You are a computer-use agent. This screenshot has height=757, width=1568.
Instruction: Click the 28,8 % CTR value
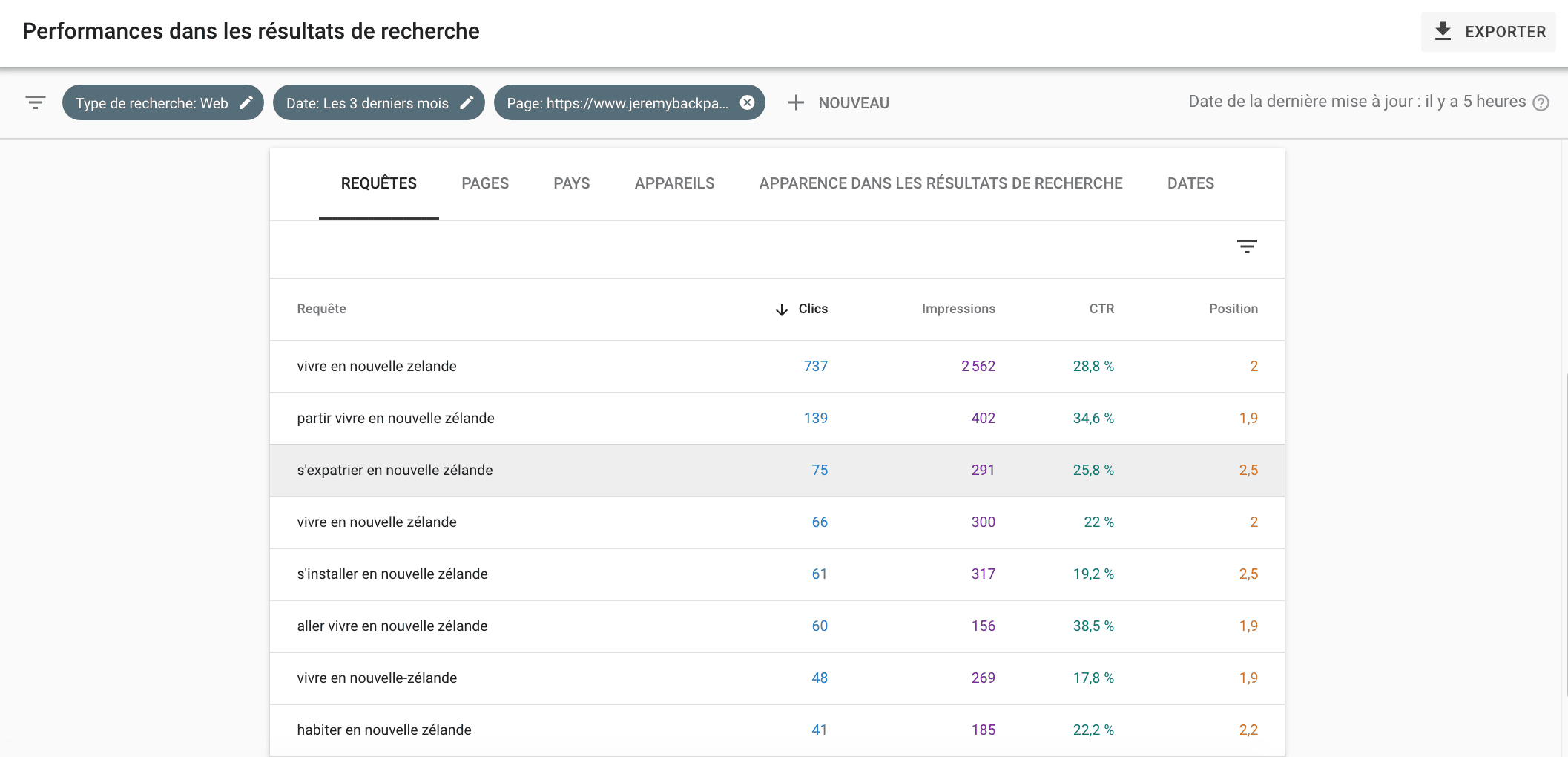click(x=1093, y=366)
